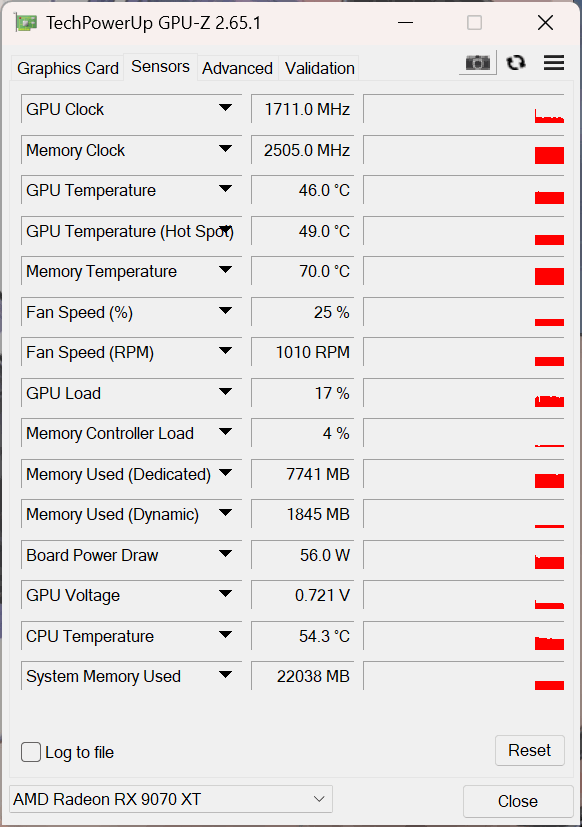Click the refresh sensors icon
This screenshot has height=827, width=582.
click(516, 63)
